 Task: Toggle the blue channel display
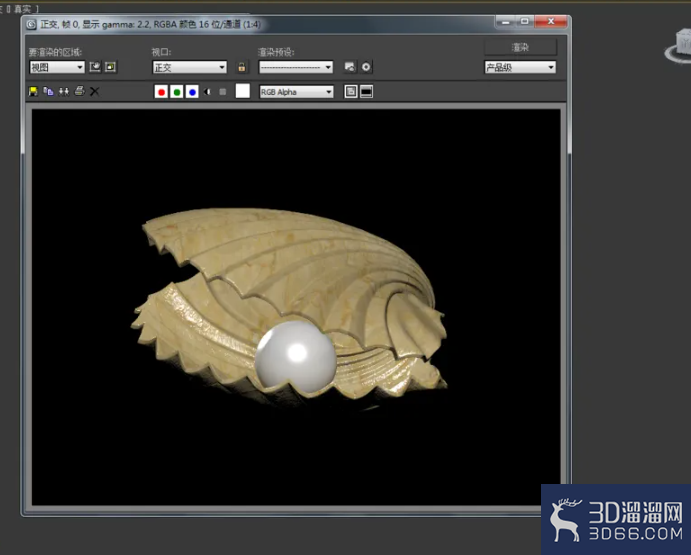pos(192,92)
